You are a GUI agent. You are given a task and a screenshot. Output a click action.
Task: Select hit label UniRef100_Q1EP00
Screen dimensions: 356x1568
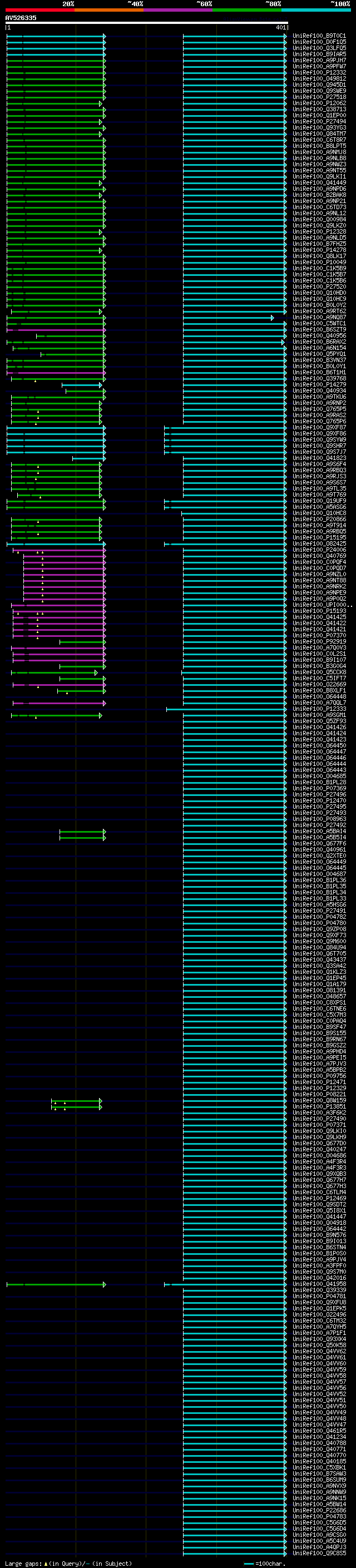pos(319,115)
